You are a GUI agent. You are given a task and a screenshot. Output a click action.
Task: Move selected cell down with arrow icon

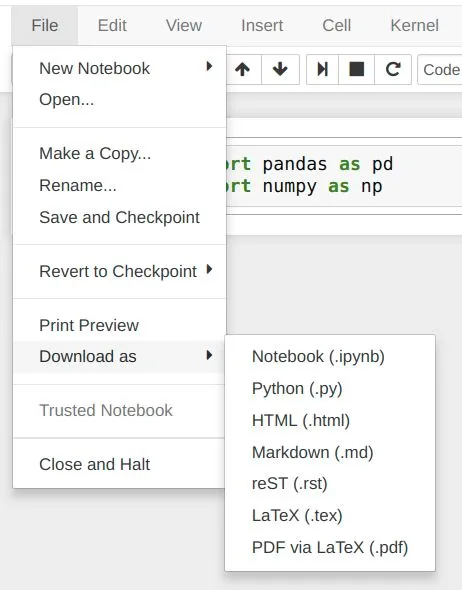(x=280, y=69)
